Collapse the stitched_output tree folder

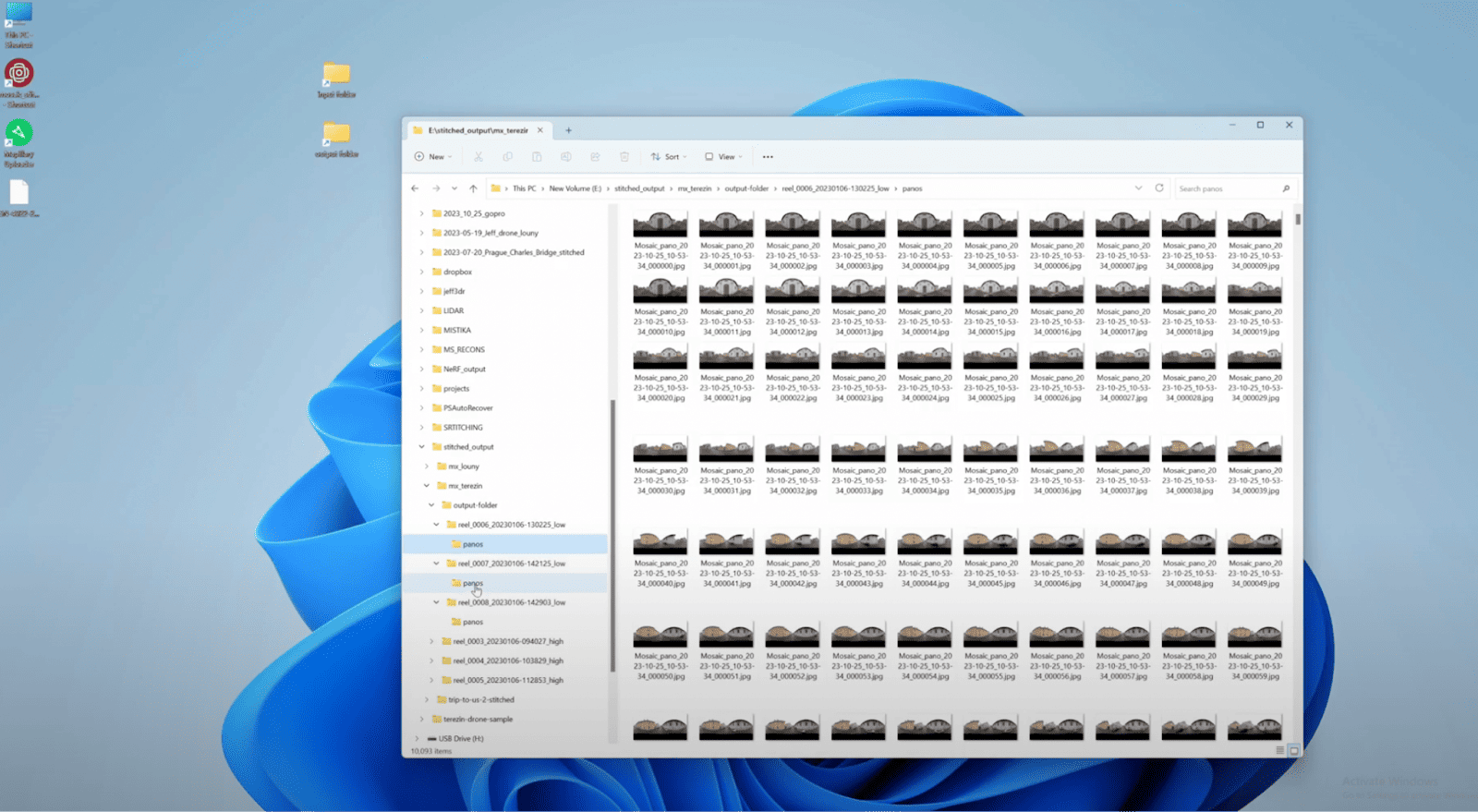coord(422,447)
